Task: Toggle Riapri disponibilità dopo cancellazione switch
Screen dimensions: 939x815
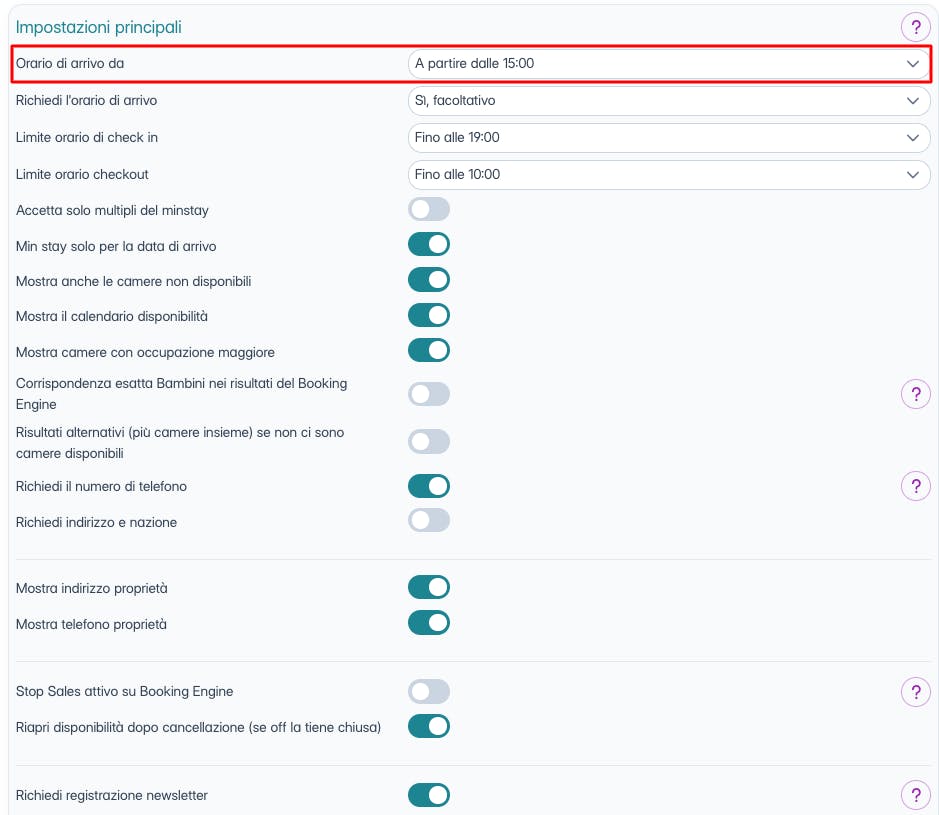Action: click(x=429, y=726)
